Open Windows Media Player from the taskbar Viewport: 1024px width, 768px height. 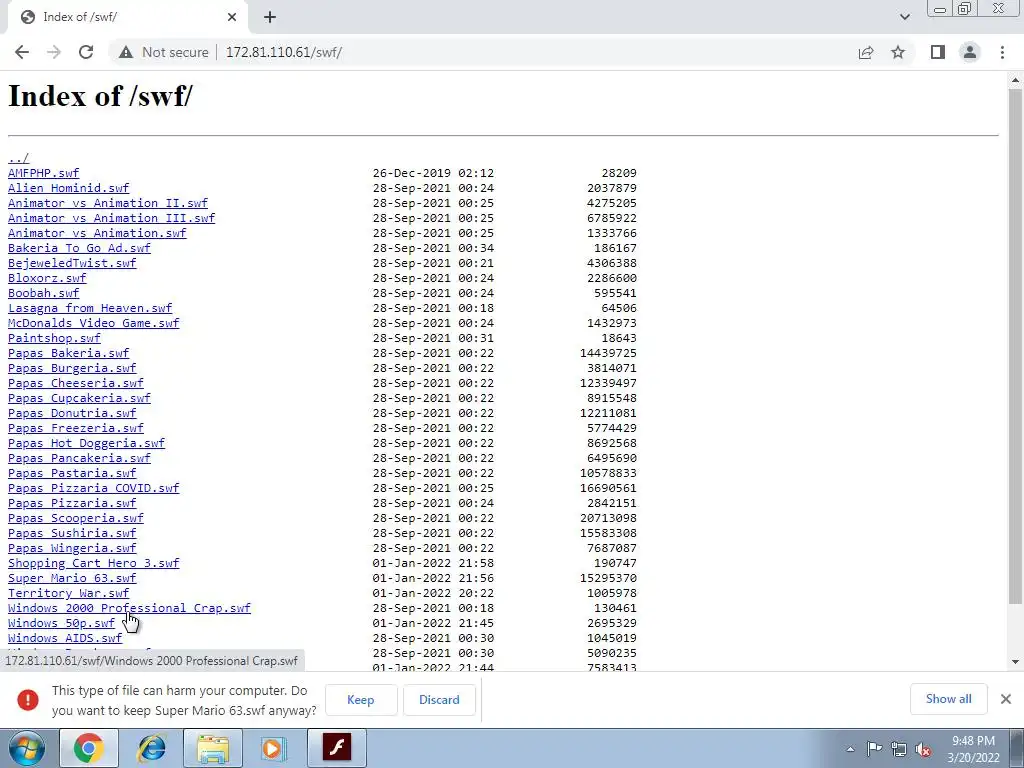(274, 748)
